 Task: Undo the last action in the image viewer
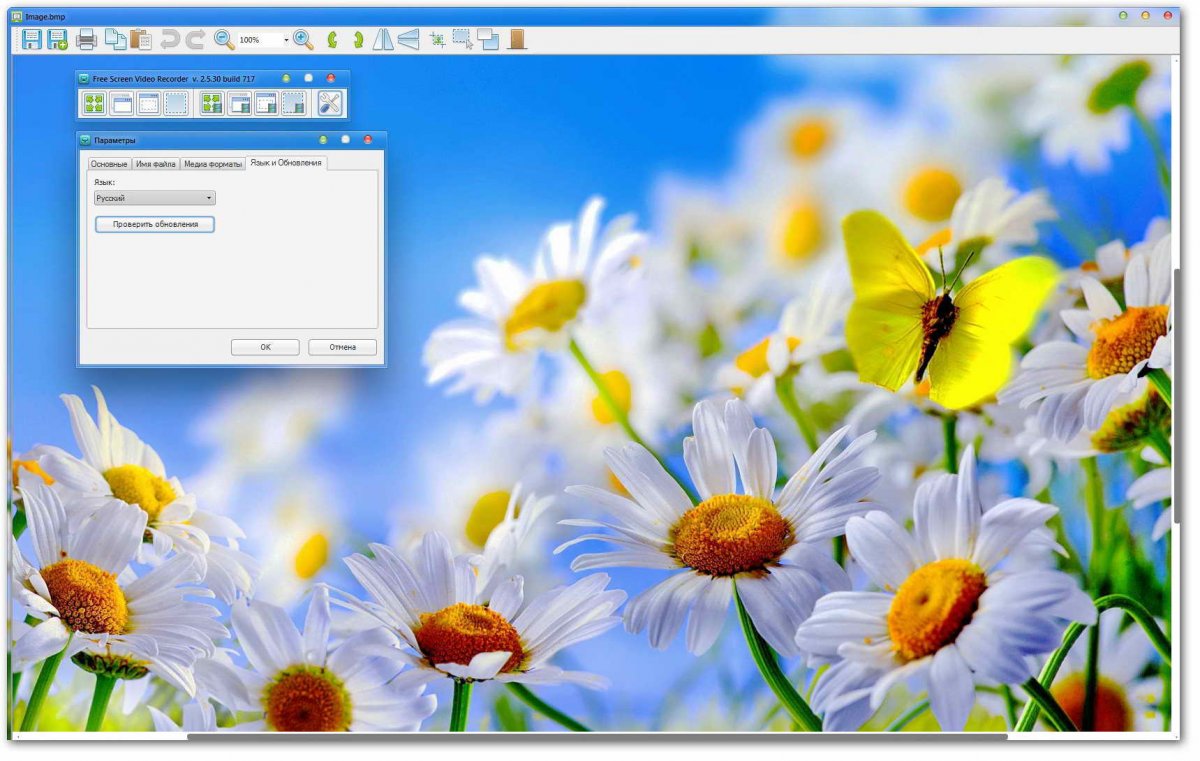[x=170, y=40]
